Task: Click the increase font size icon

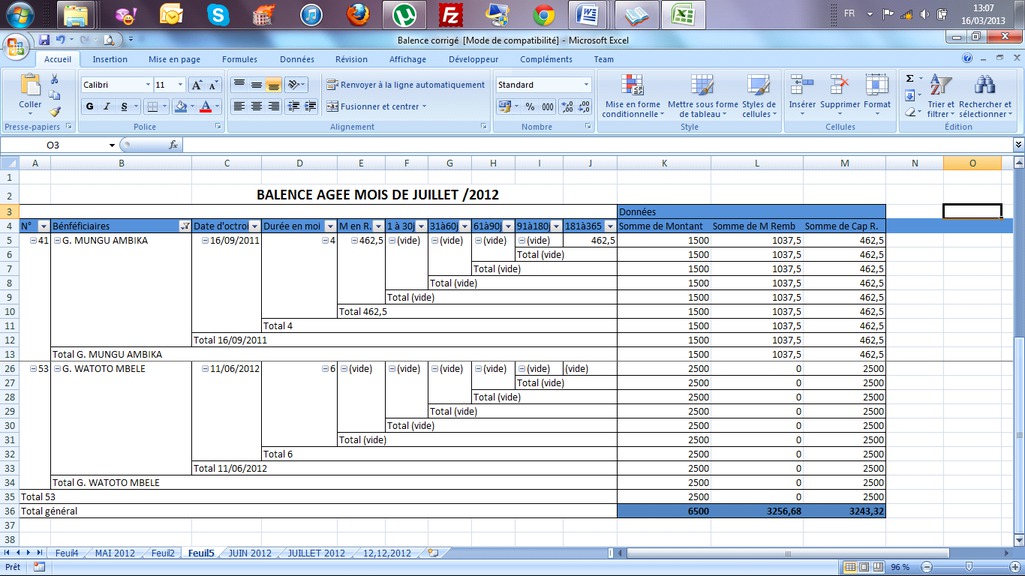Action: (196, 85)
